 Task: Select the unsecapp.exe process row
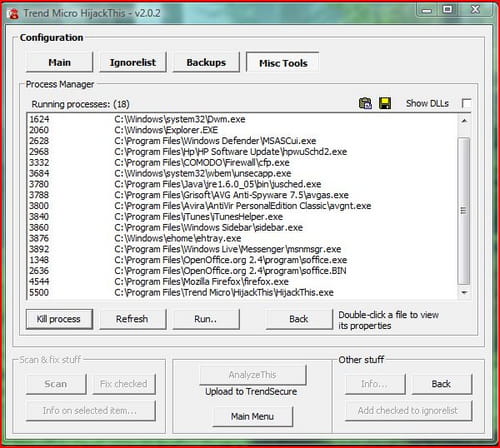(x=242, y=173)
